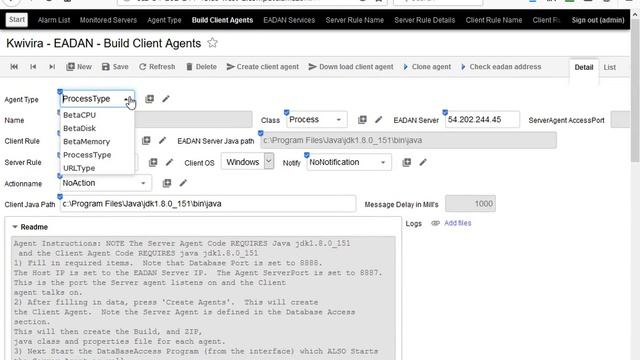The image size is (640, 360).
Task: Edit Notify pencil icon
Action: coord(423,162)
